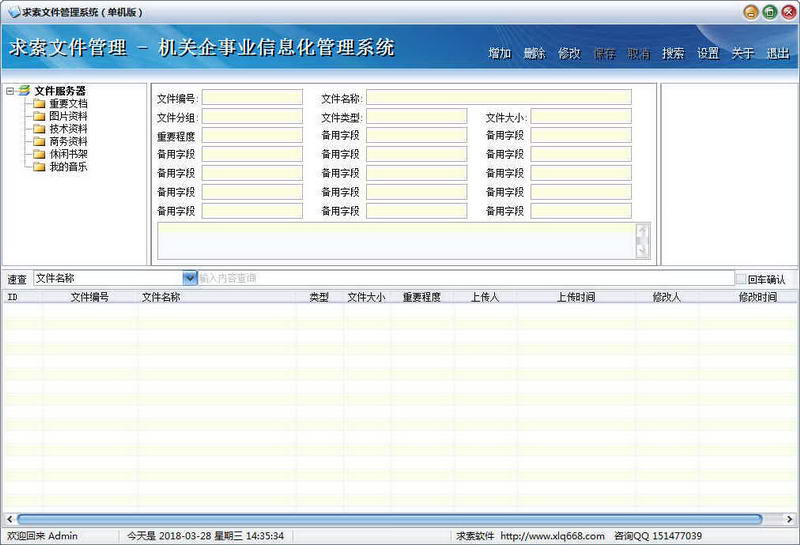Focus the 文件名称 input field

[498, 97]
